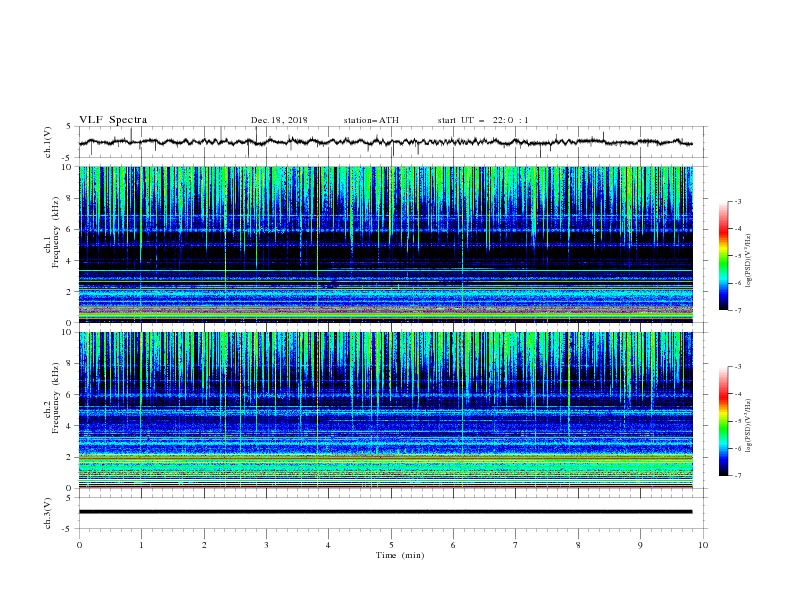Screen dimensions: 792x612
Task: Click the "8" kHz tick on ch.1 frequency axis
Action: point(69,198)
